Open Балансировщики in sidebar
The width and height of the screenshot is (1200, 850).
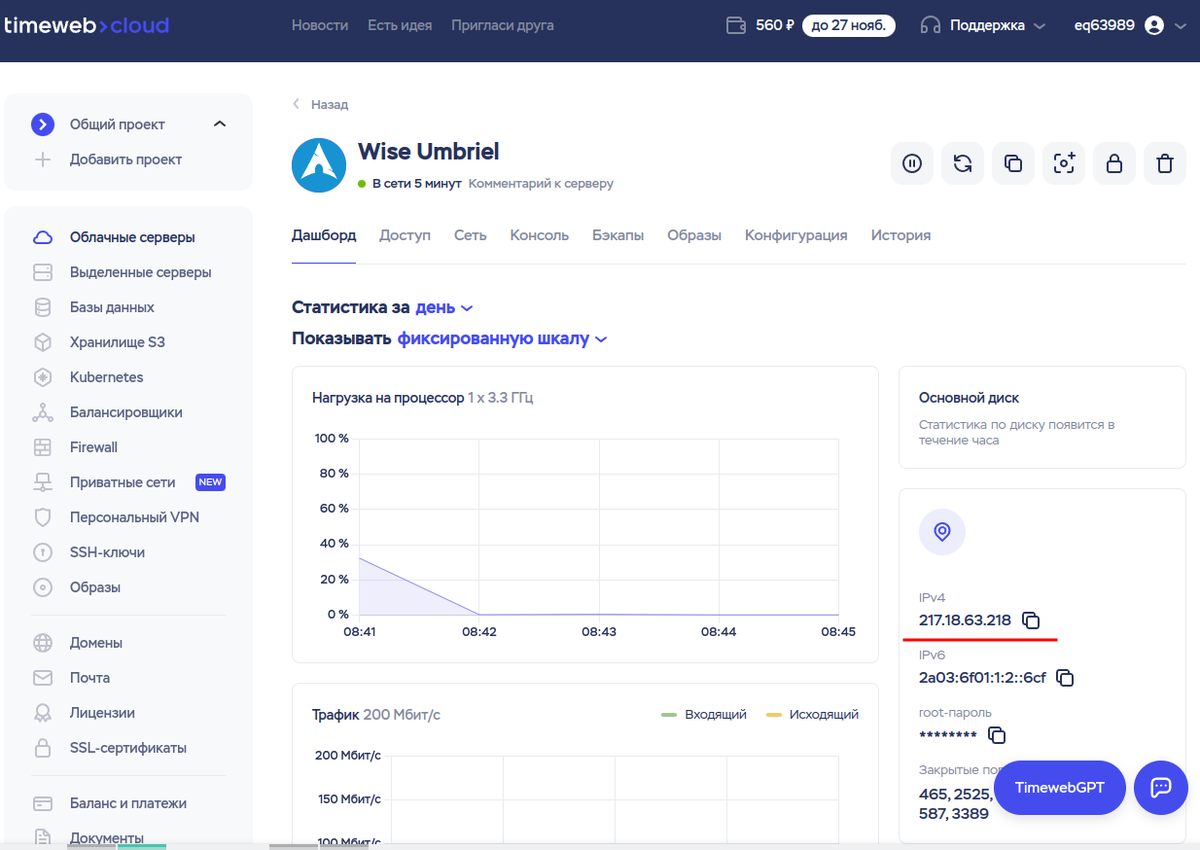coord(128,412)
